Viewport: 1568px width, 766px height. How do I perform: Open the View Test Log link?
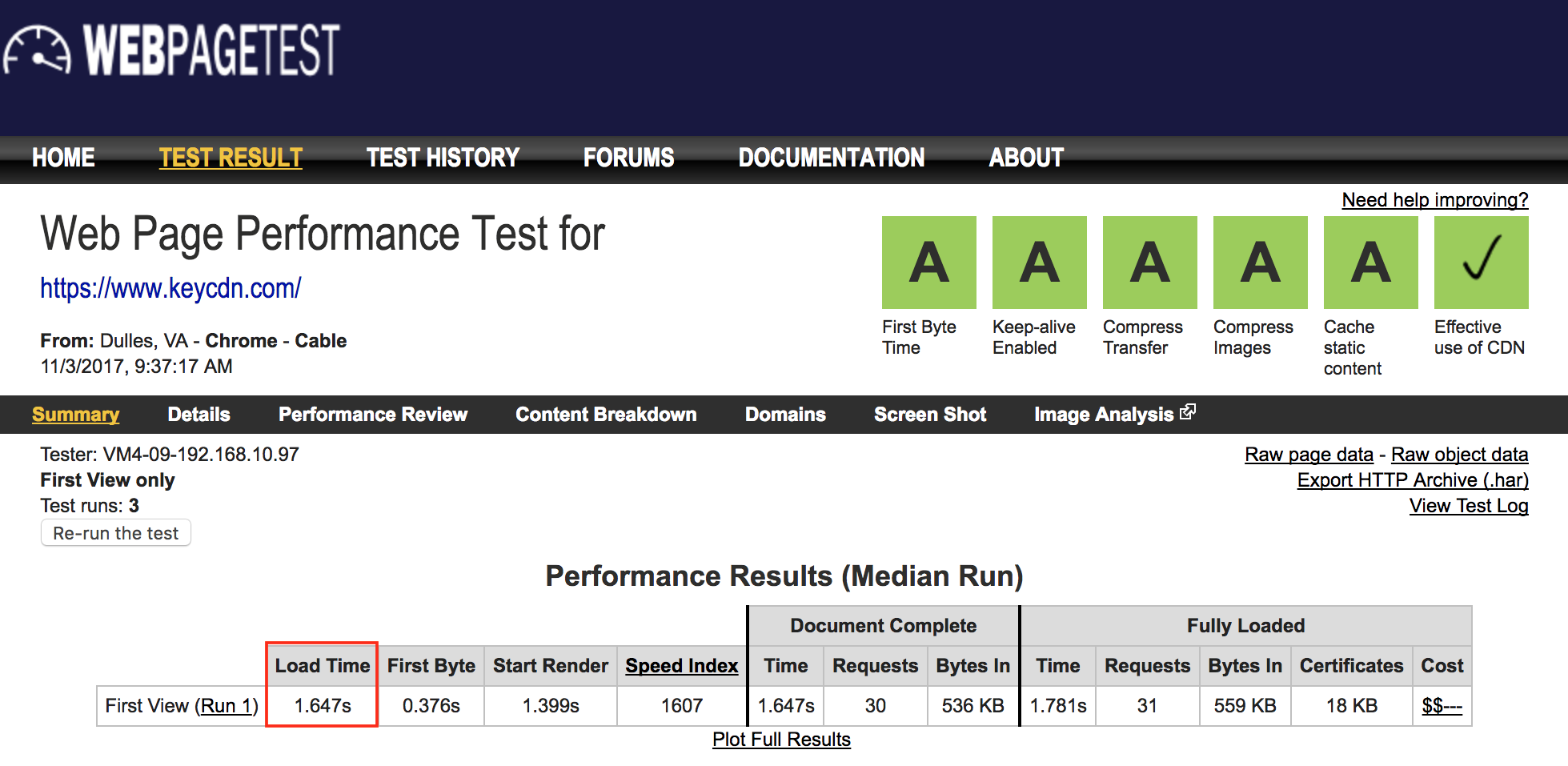(x=1469, y=506)
